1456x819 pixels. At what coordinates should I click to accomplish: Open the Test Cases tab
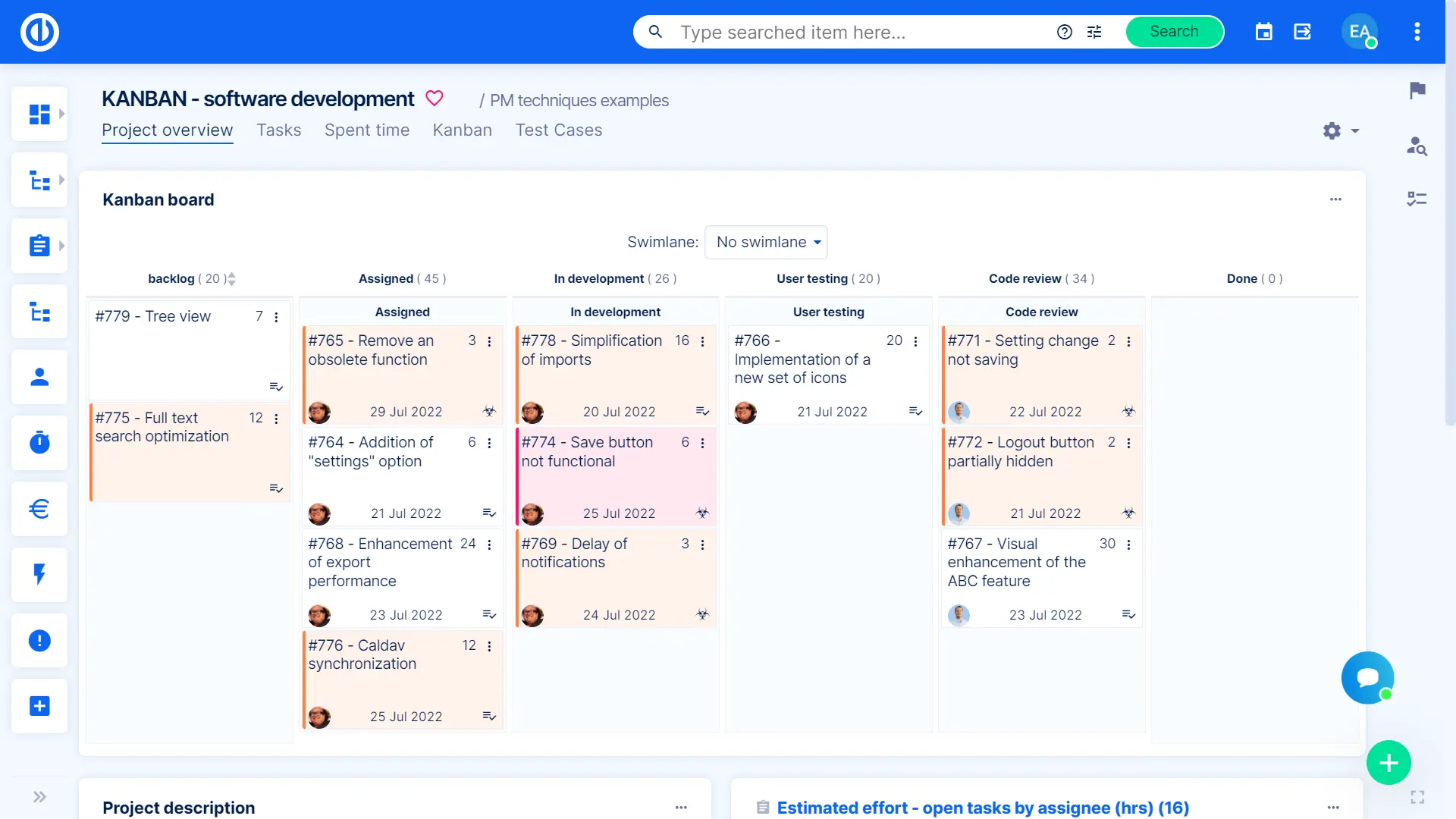coord(559,130)
